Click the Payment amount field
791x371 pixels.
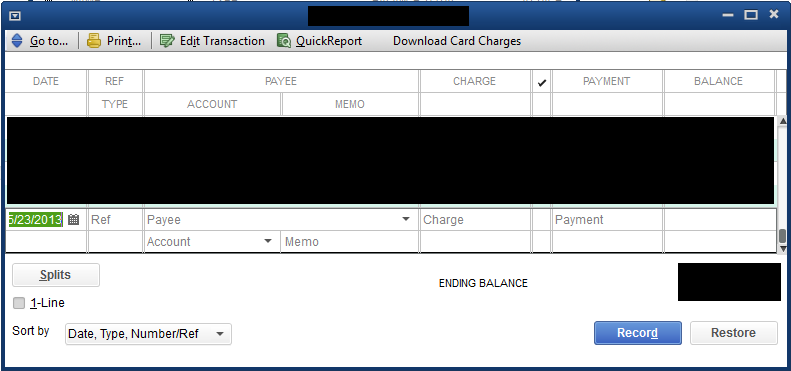click(607, 220)
